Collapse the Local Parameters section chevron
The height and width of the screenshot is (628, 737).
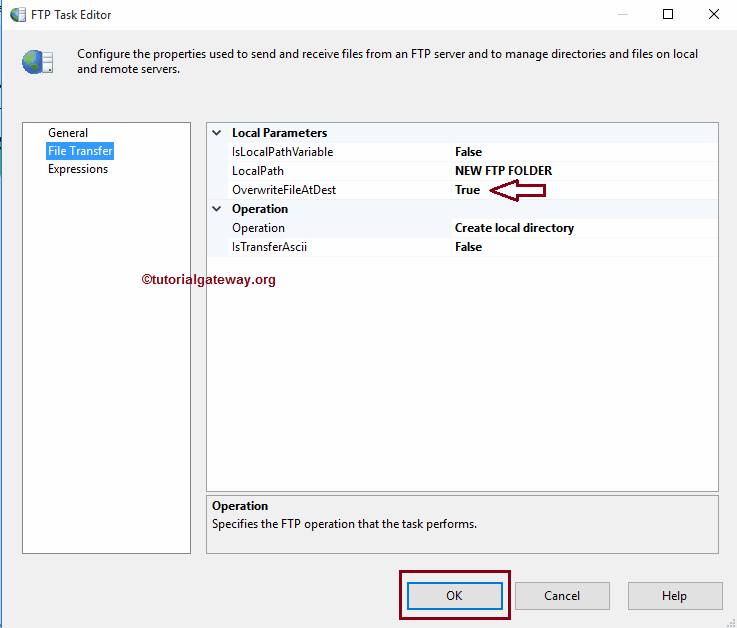pyautogui.click(x=217, y=133)
